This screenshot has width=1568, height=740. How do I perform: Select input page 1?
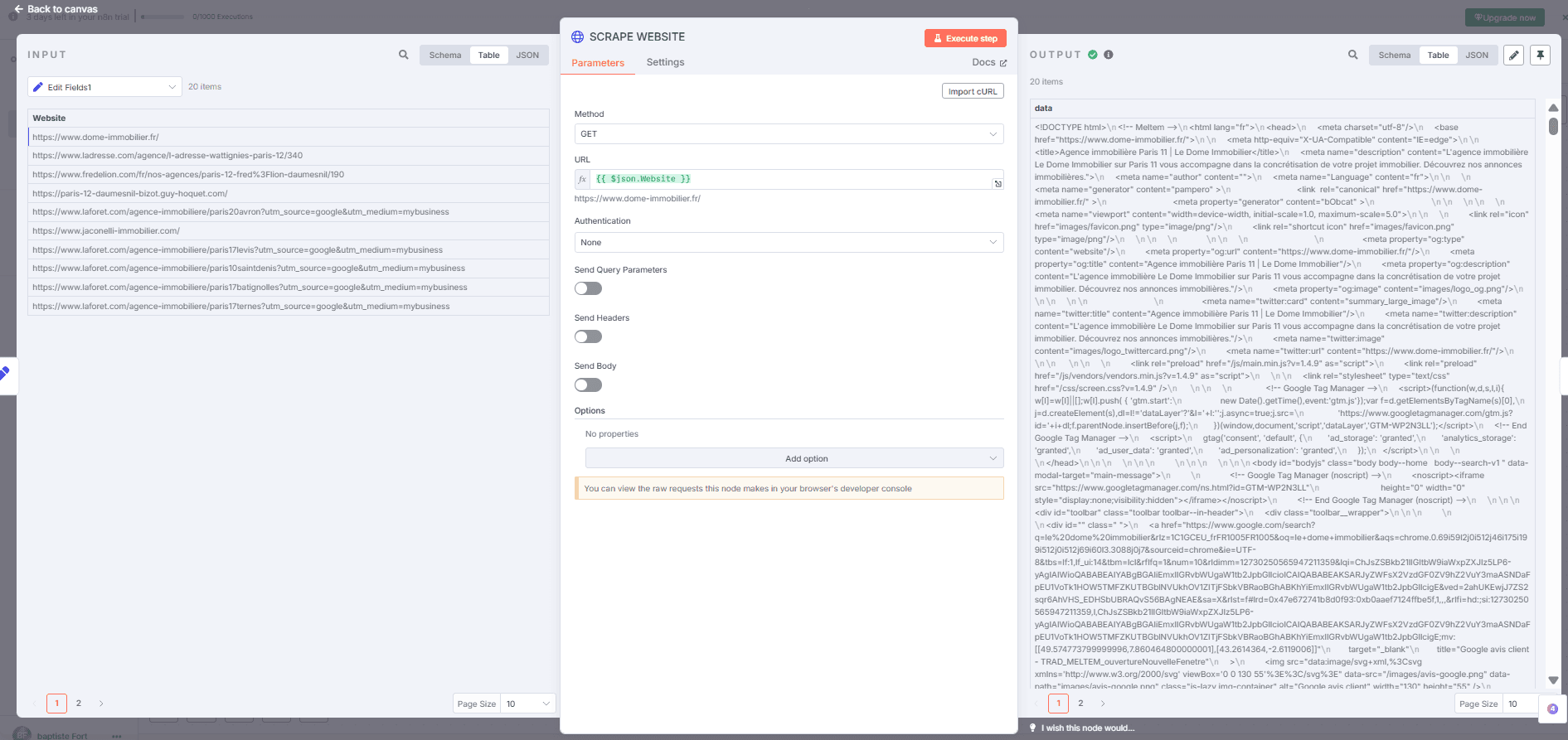56,704
